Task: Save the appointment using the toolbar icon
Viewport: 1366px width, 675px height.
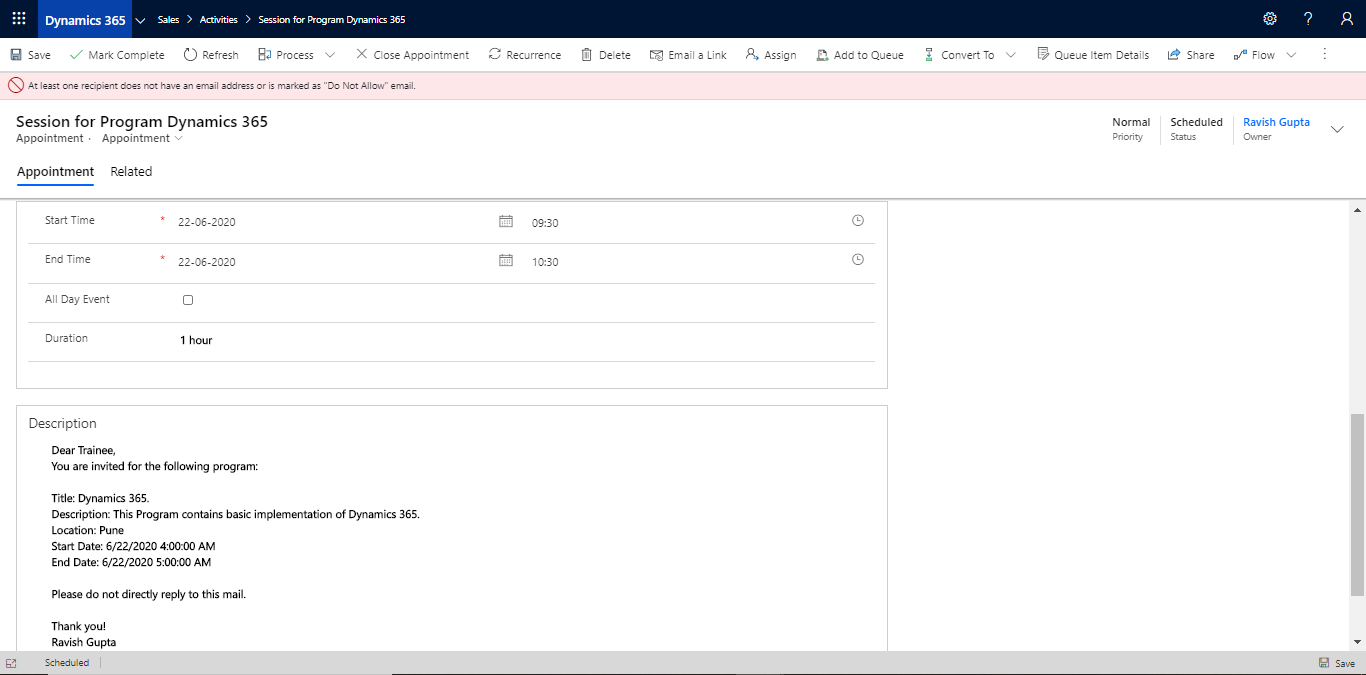Action: click(x=30, y=54)
